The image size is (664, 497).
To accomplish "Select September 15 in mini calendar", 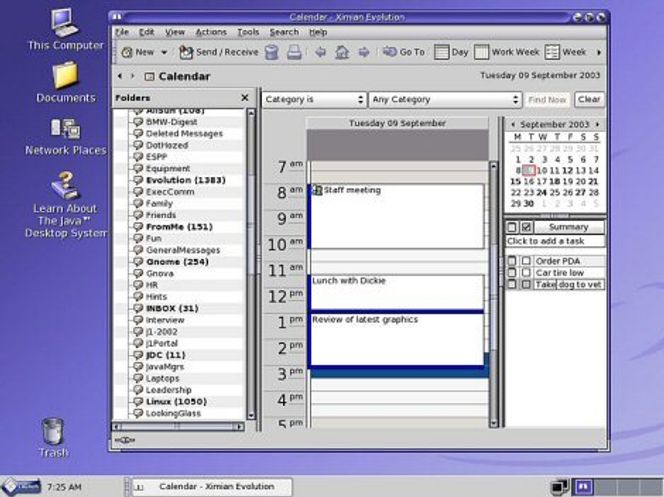I will pos(515,182).
